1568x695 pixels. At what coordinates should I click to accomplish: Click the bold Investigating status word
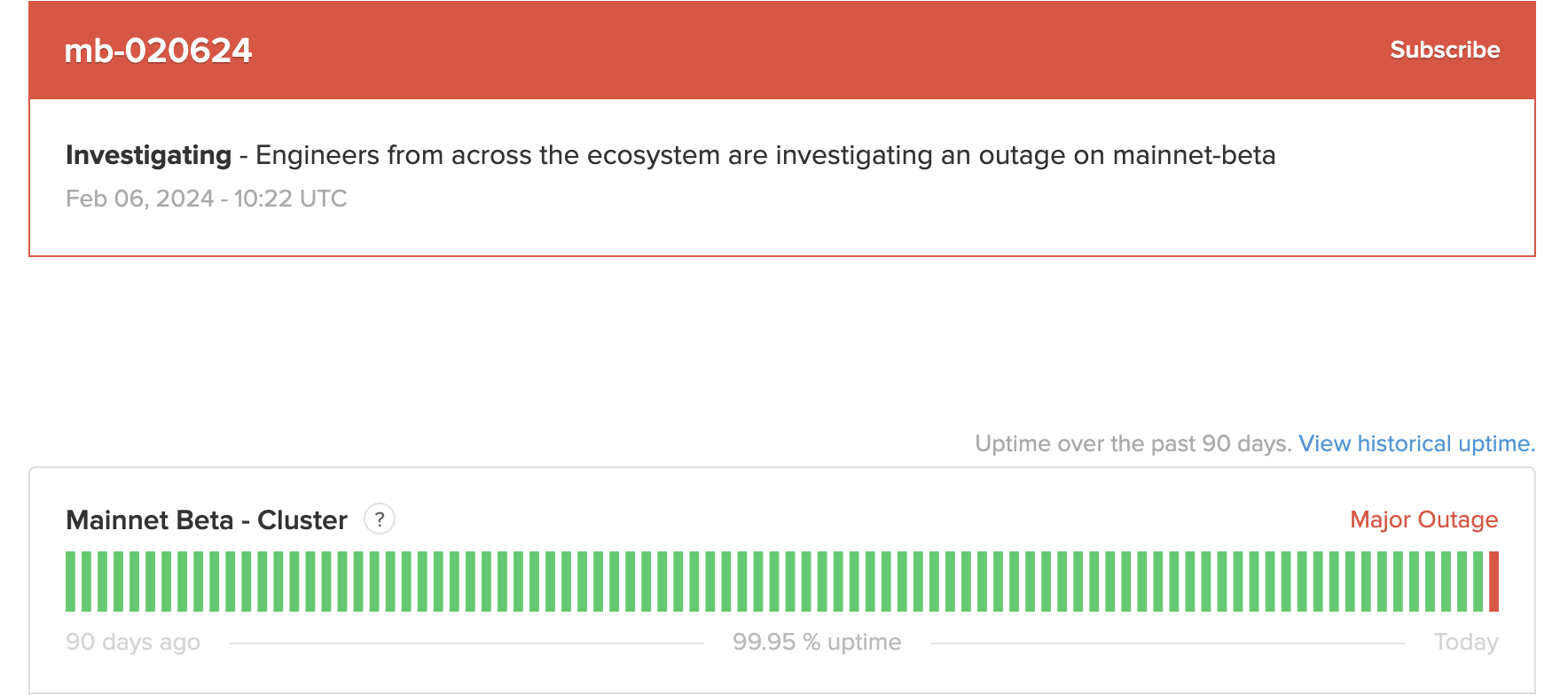coord(148,155)
